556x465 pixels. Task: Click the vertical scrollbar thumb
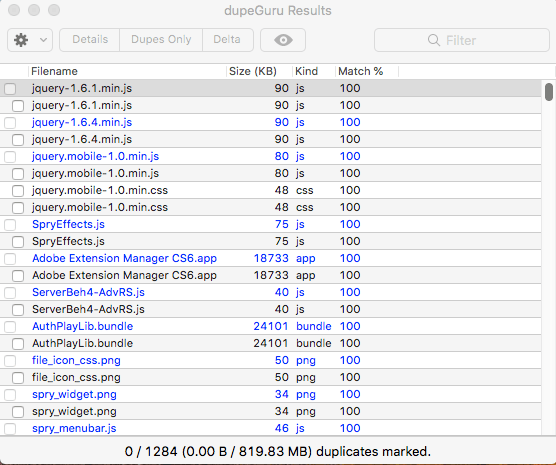(549, 92)
